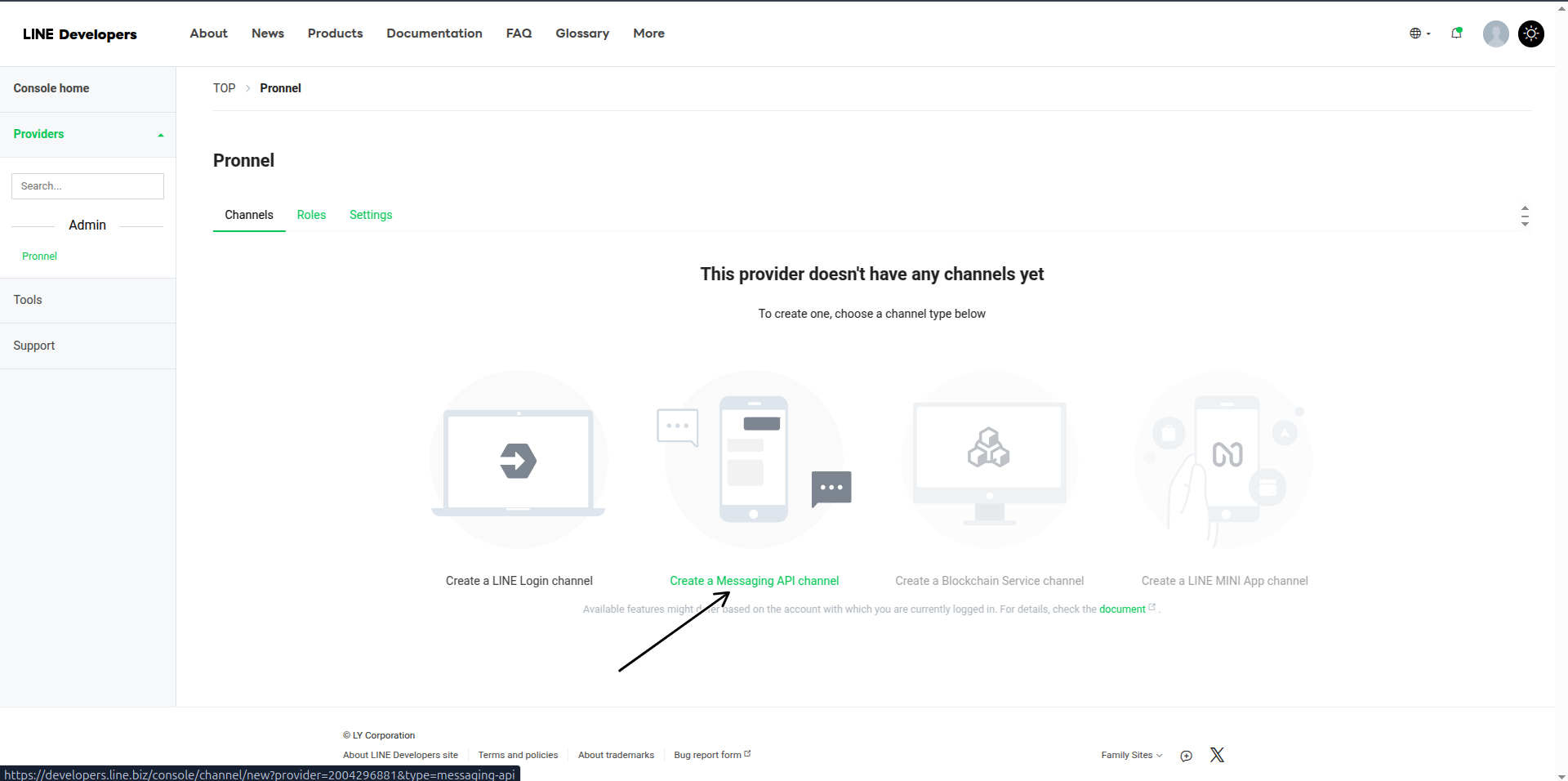1568x781 pixels.
Task: Click the tab-bar up stepper arrow
Action: (x=1525, y=208)
